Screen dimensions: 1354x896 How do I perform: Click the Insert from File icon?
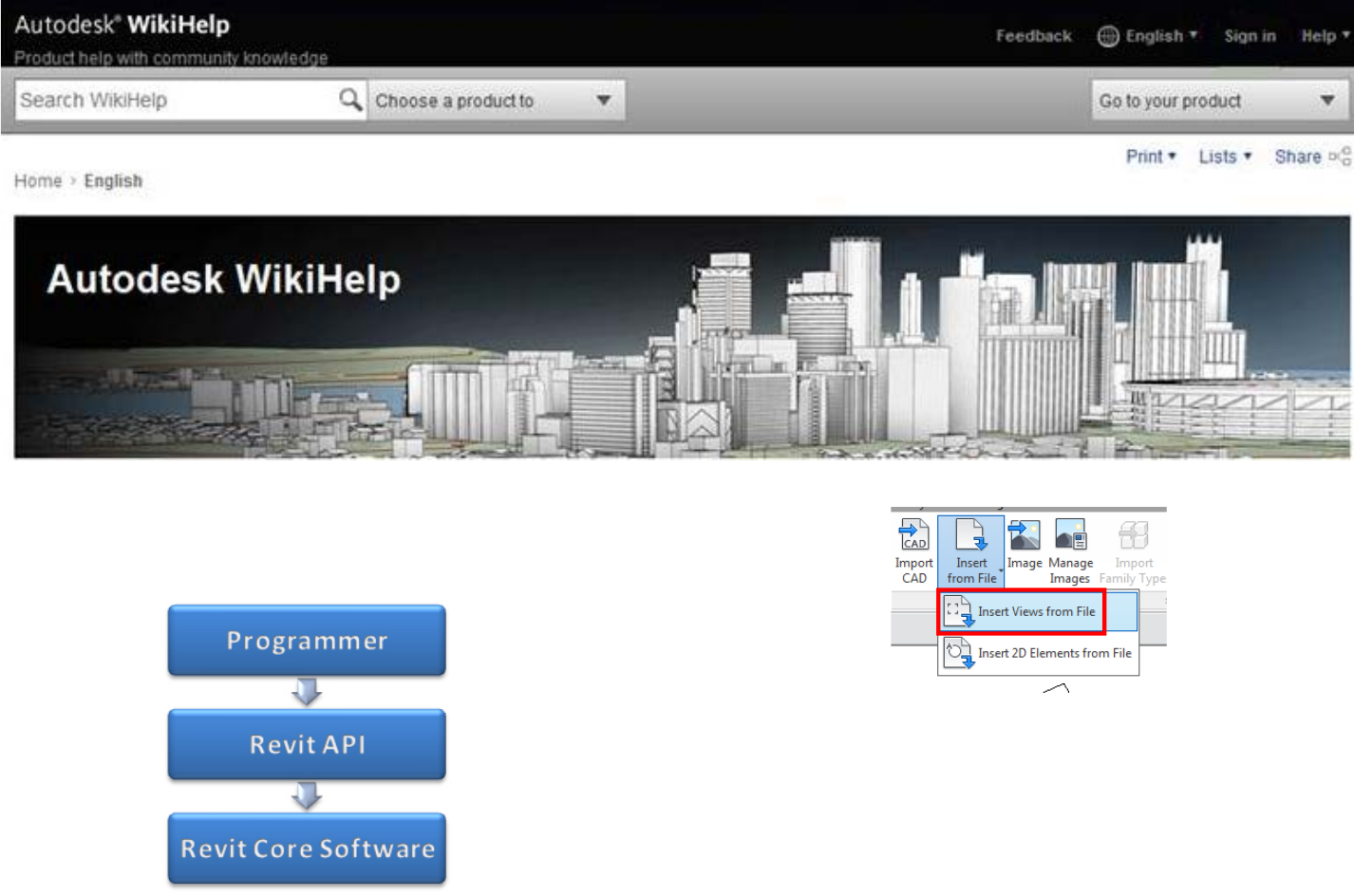[970, 535]
